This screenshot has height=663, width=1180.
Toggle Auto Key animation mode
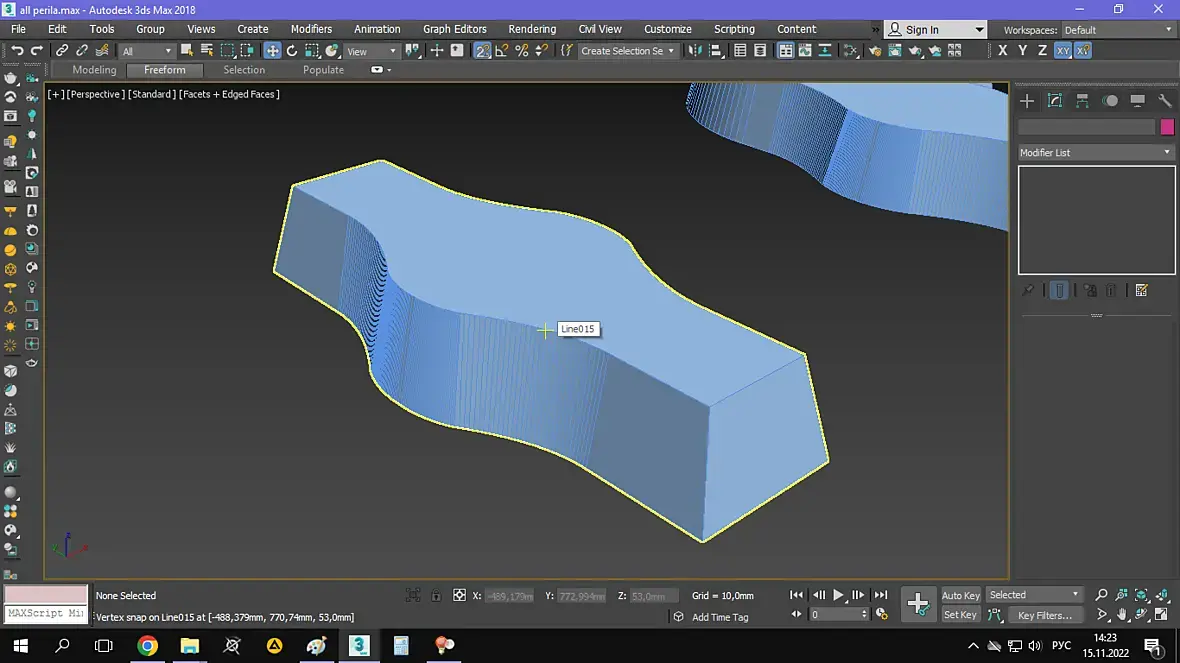[x=960, y=595]
